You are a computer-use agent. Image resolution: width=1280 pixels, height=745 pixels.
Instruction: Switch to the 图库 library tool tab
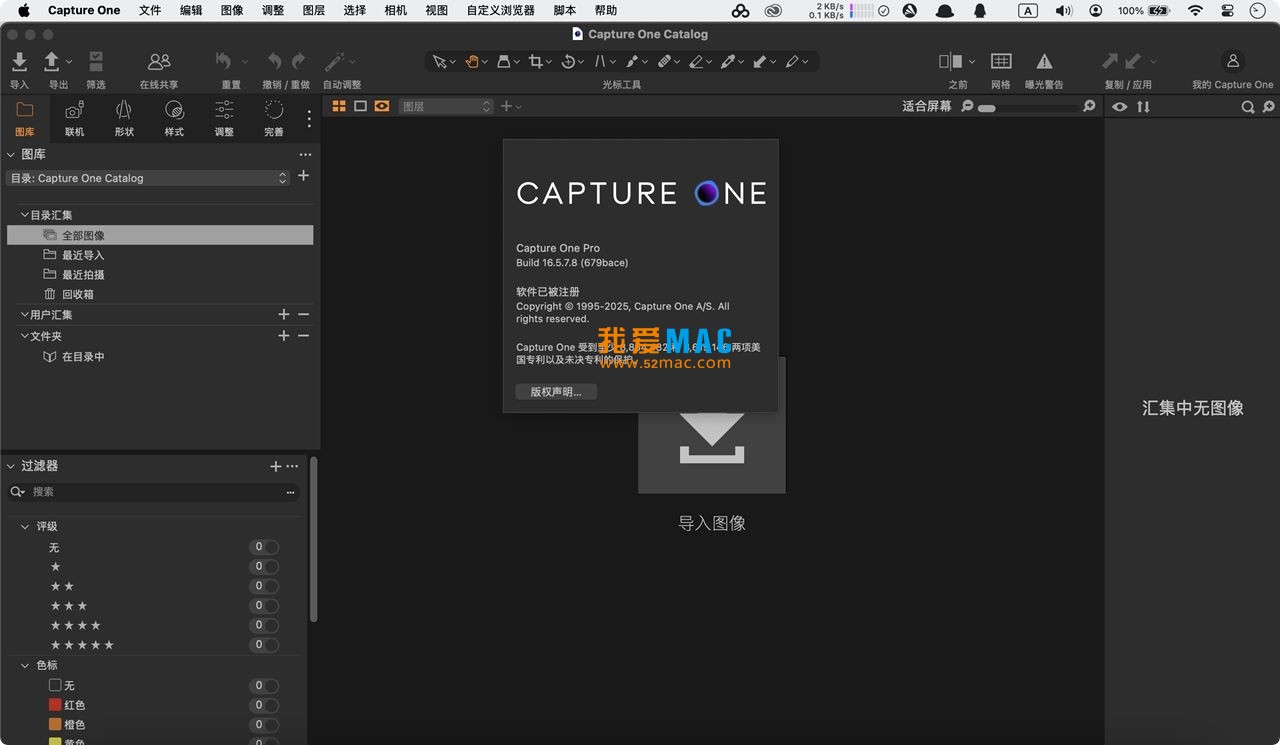click(25, 118)
